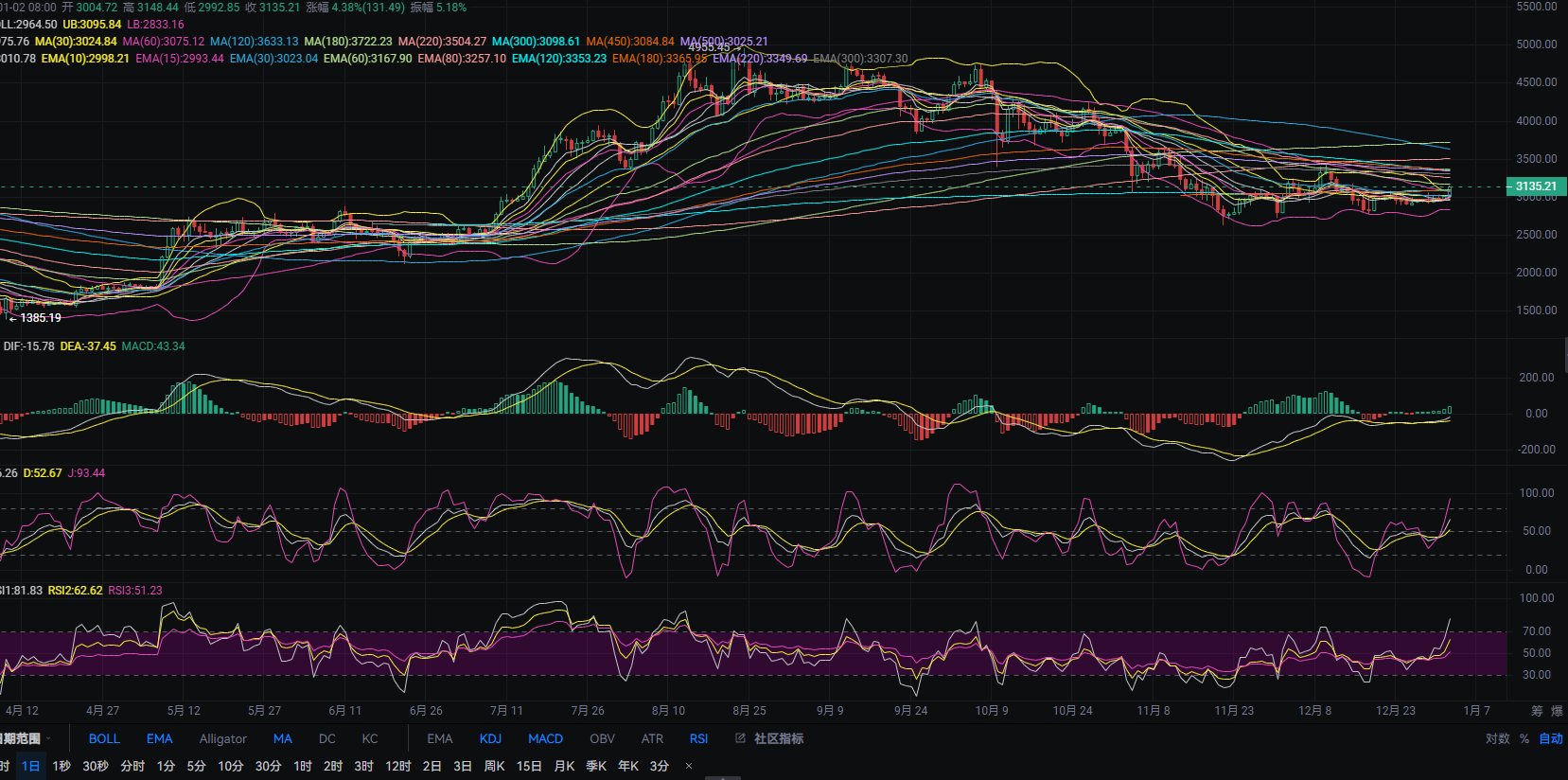
Task: Click the 筹 chip distribution icon
Action: 1537,711
